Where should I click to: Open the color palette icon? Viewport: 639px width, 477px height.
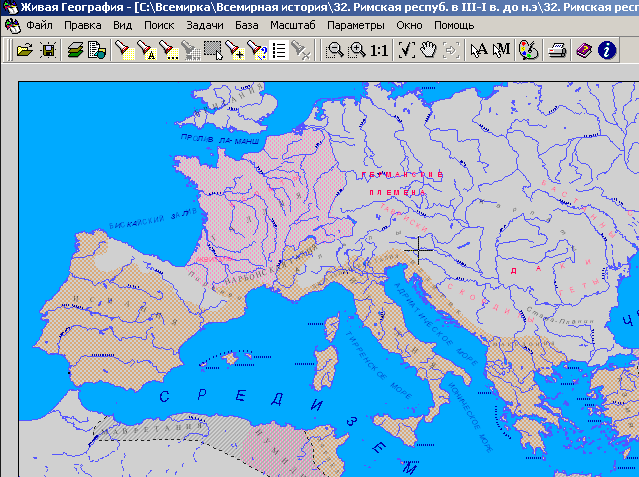coord(529,49)
